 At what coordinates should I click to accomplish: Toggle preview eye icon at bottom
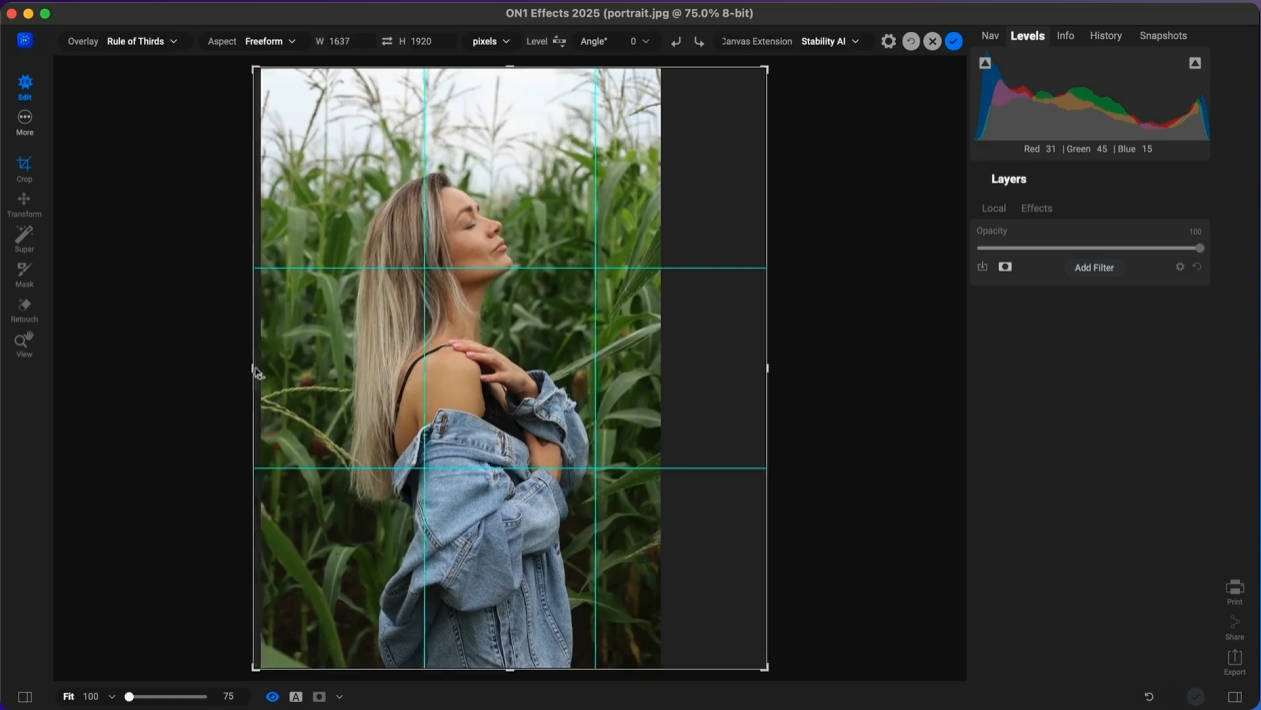[272, 696]
